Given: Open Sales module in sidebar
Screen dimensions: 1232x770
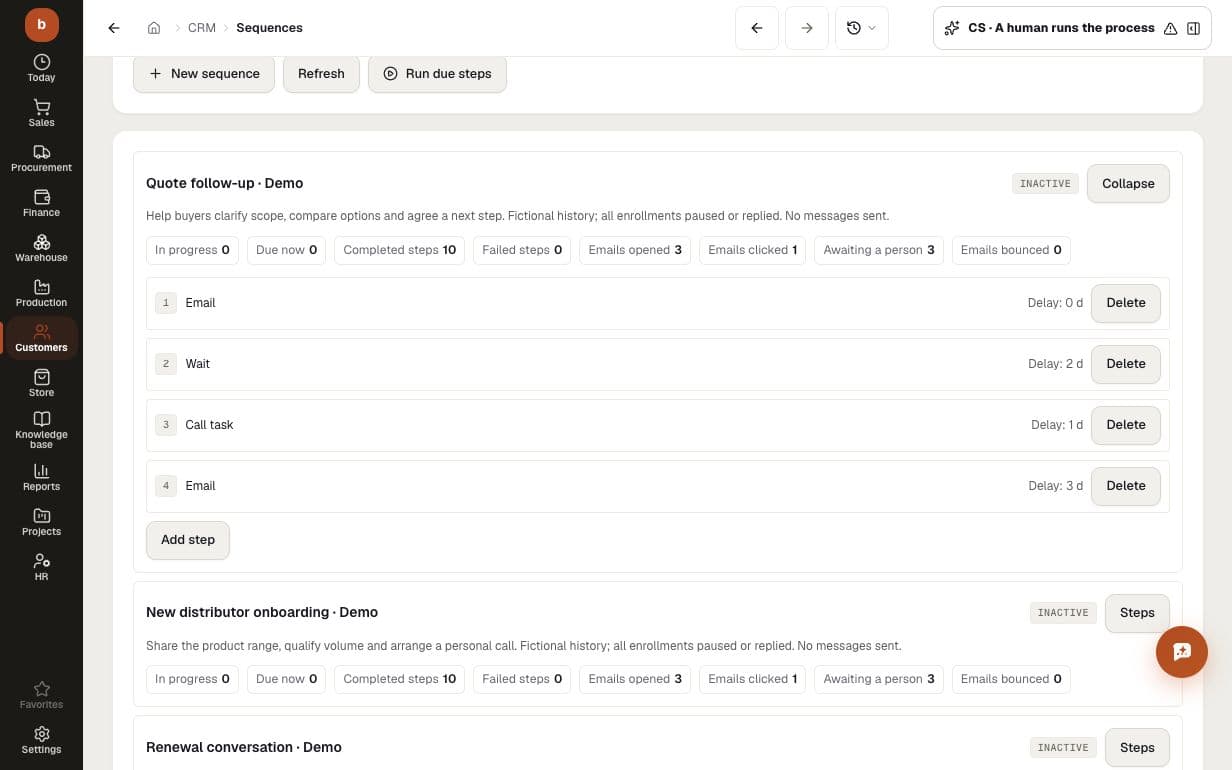Looking at the screenshot, I should pos(41,113).
